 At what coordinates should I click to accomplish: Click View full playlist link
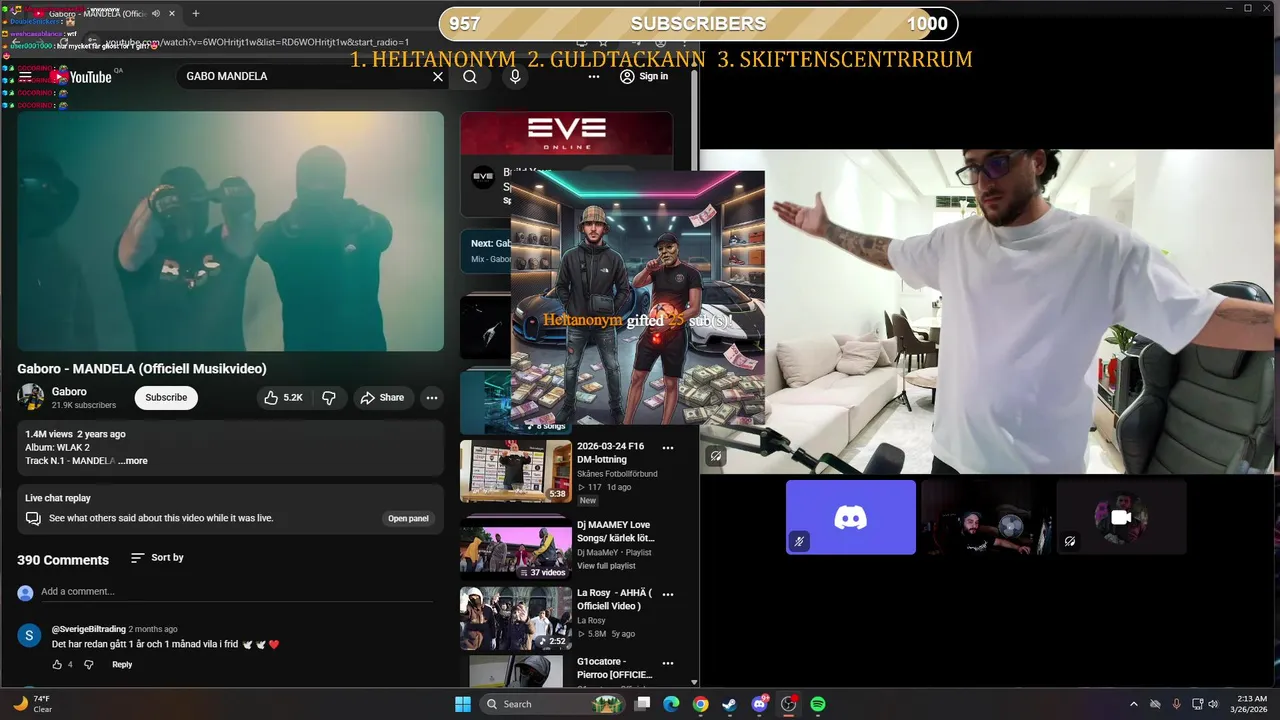[x=606, y=566]
